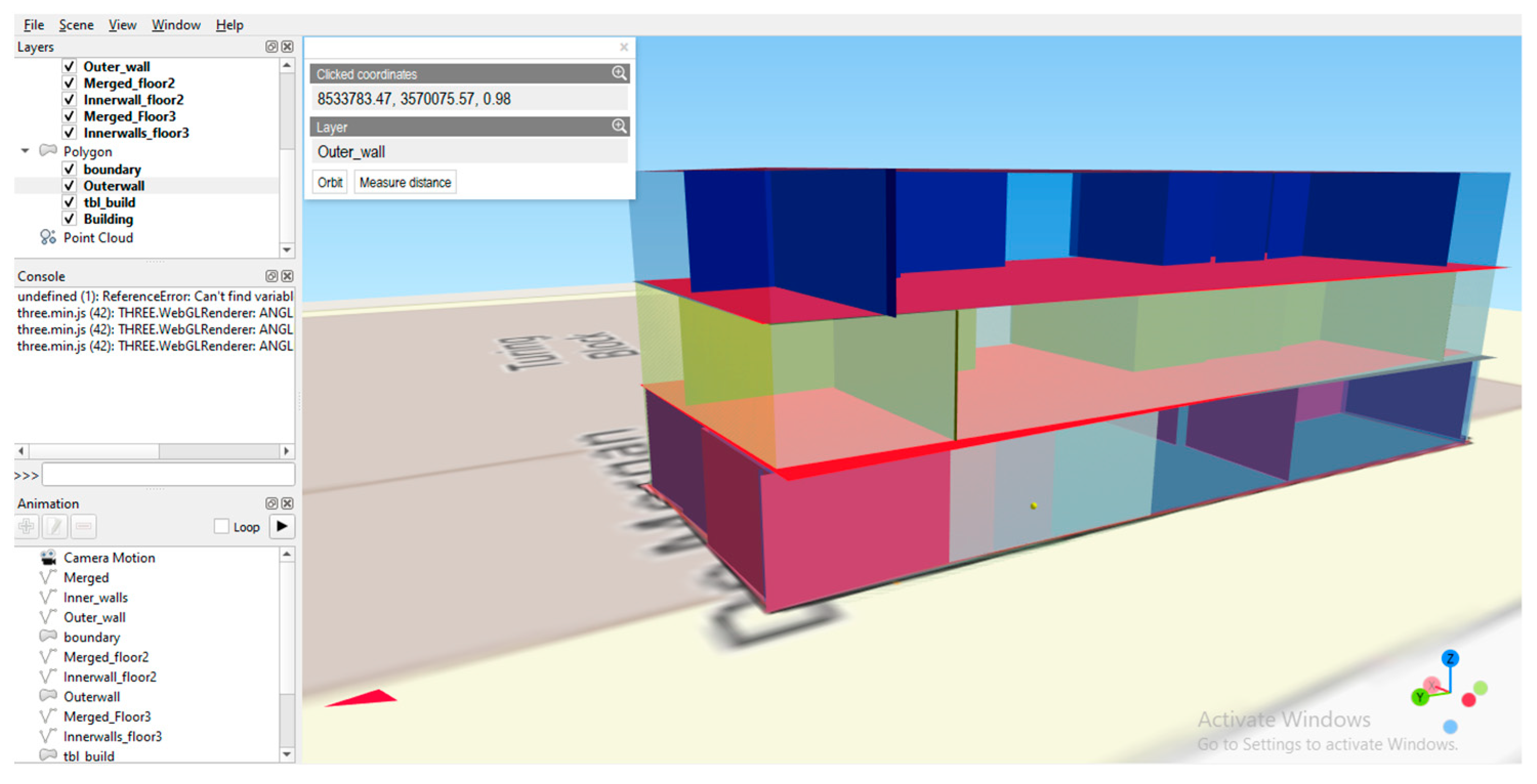The image size is (1537, 784).
Task: Click the edit keyframe pencil icon
Action: 55,526
